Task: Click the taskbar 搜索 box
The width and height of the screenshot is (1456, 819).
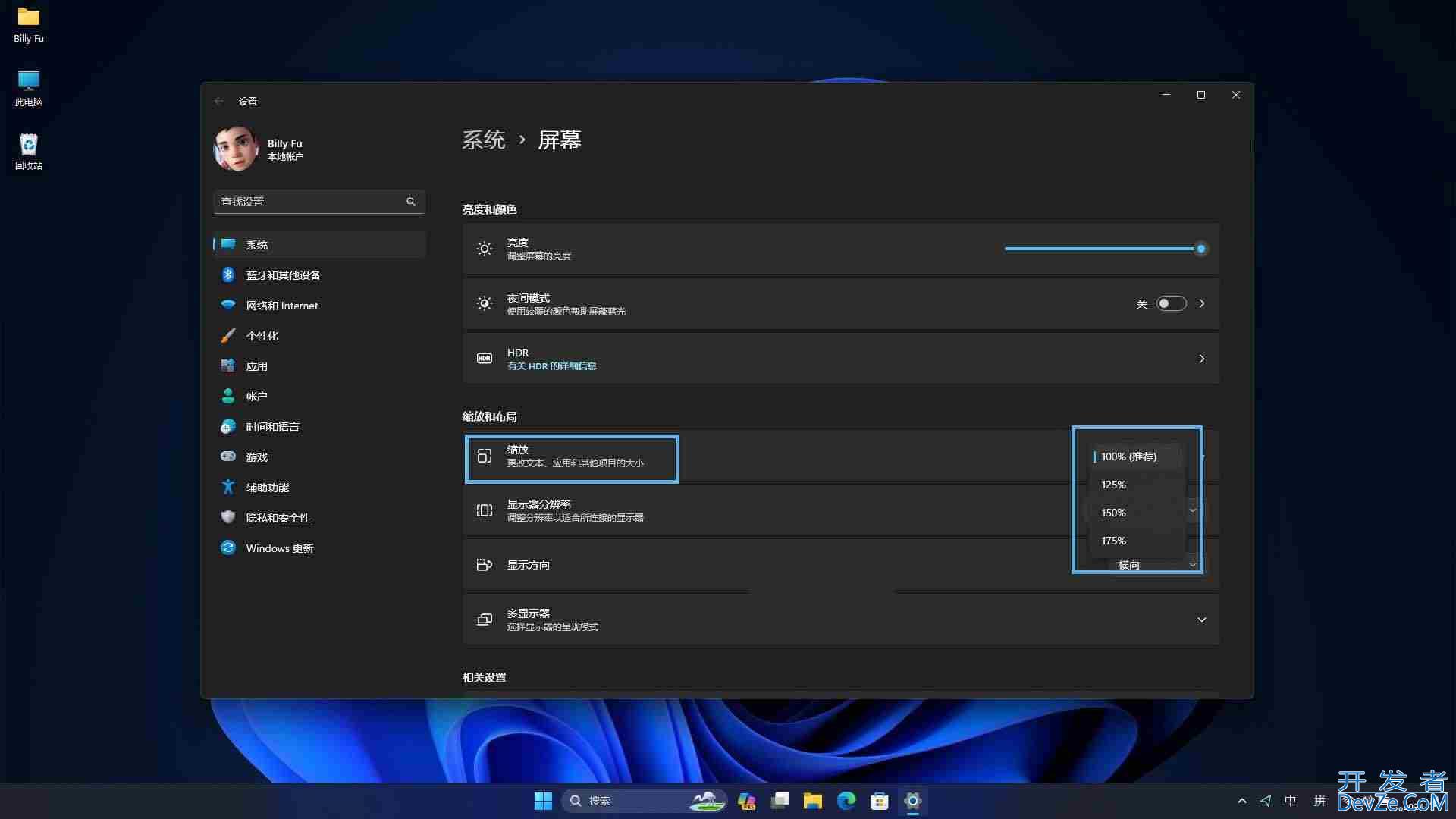Action: click(643, 801)
